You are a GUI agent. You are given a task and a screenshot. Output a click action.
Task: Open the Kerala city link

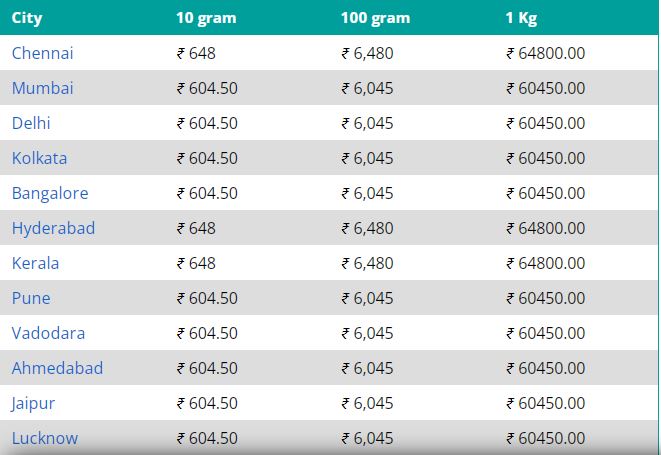35,263
